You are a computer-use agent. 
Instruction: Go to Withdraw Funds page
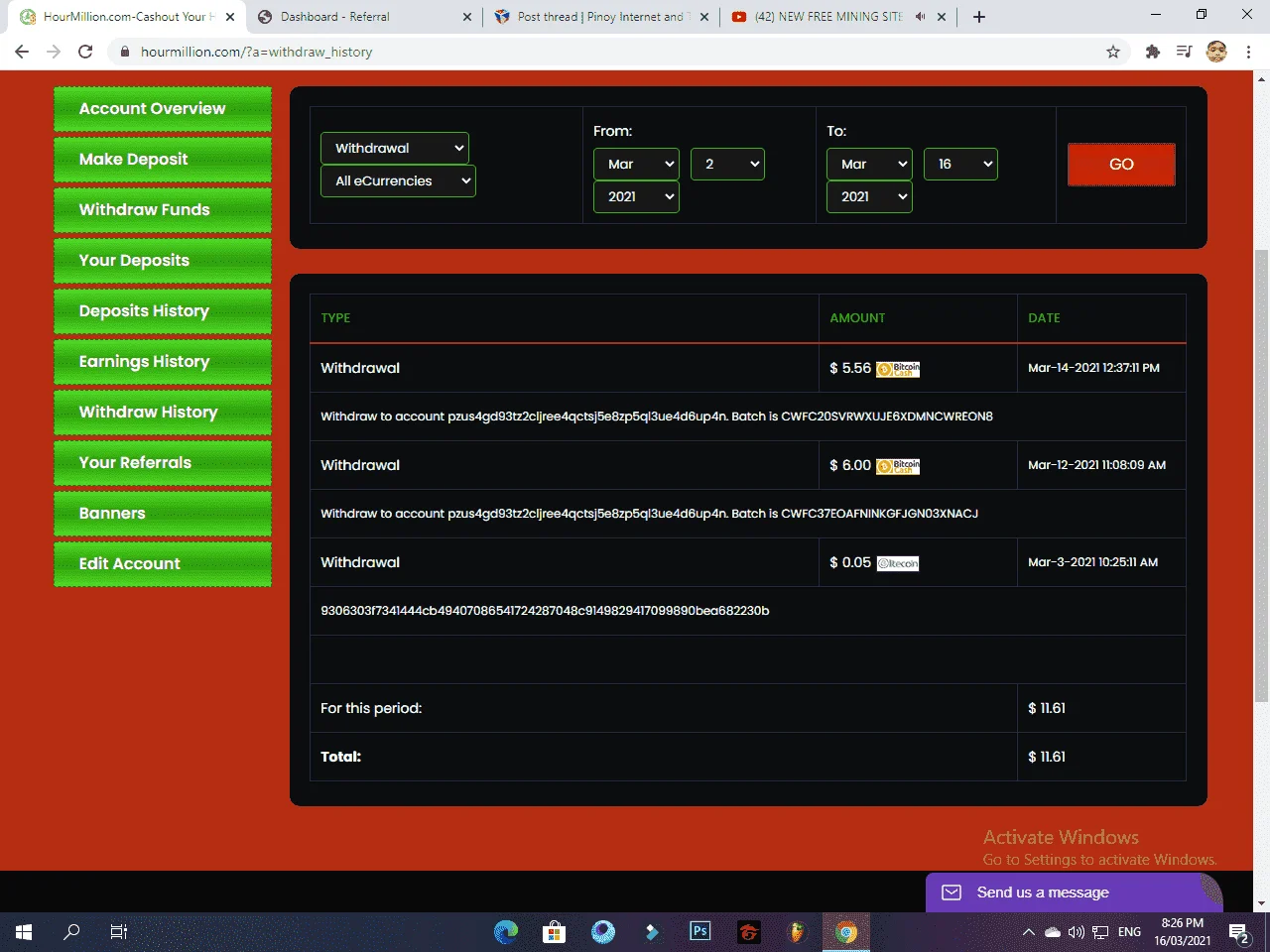(163, 210)
